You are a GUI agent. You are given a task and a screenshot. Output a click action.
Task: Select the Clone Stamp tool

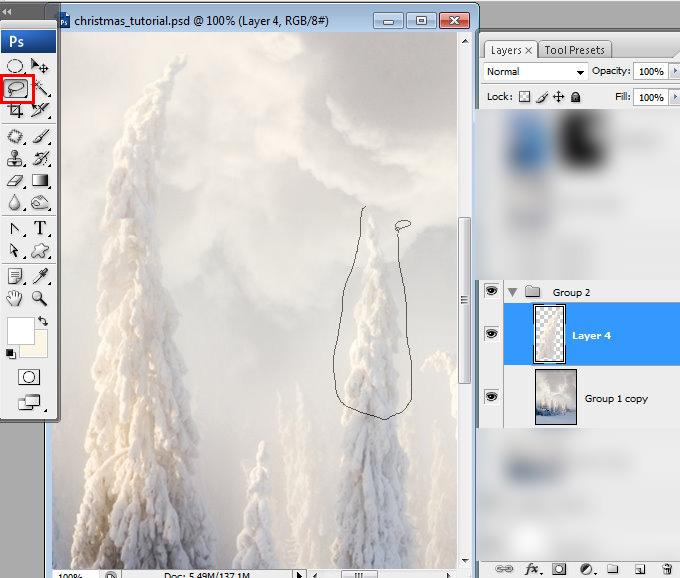tap(15, 158)
